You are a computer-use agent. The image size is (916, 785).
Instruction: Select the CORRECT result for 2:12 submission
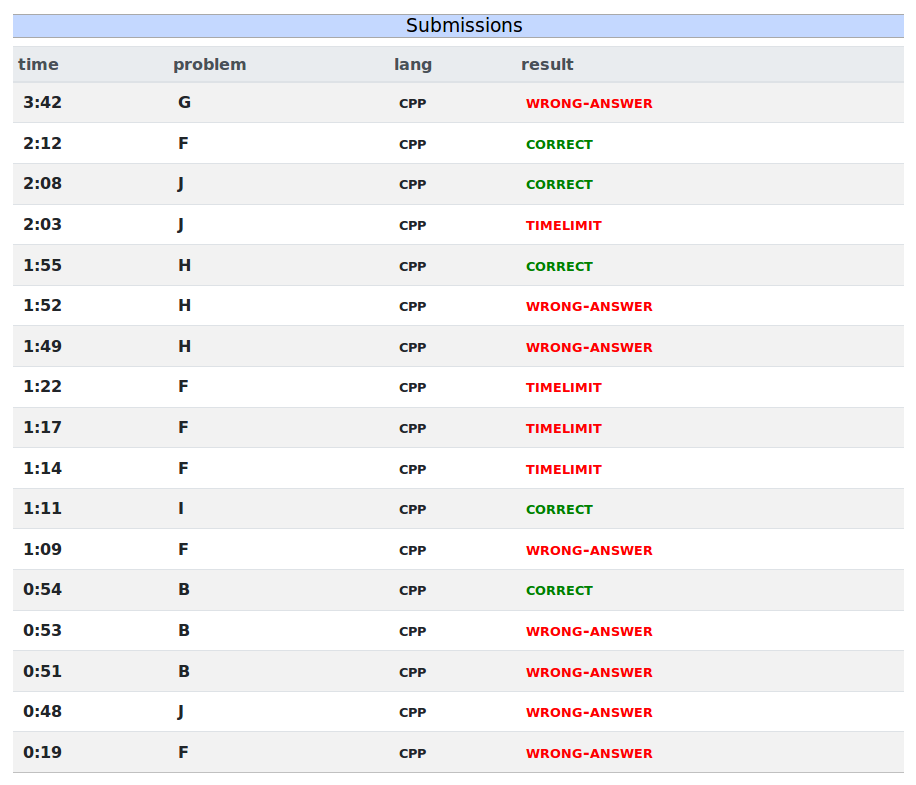[559, 144]
